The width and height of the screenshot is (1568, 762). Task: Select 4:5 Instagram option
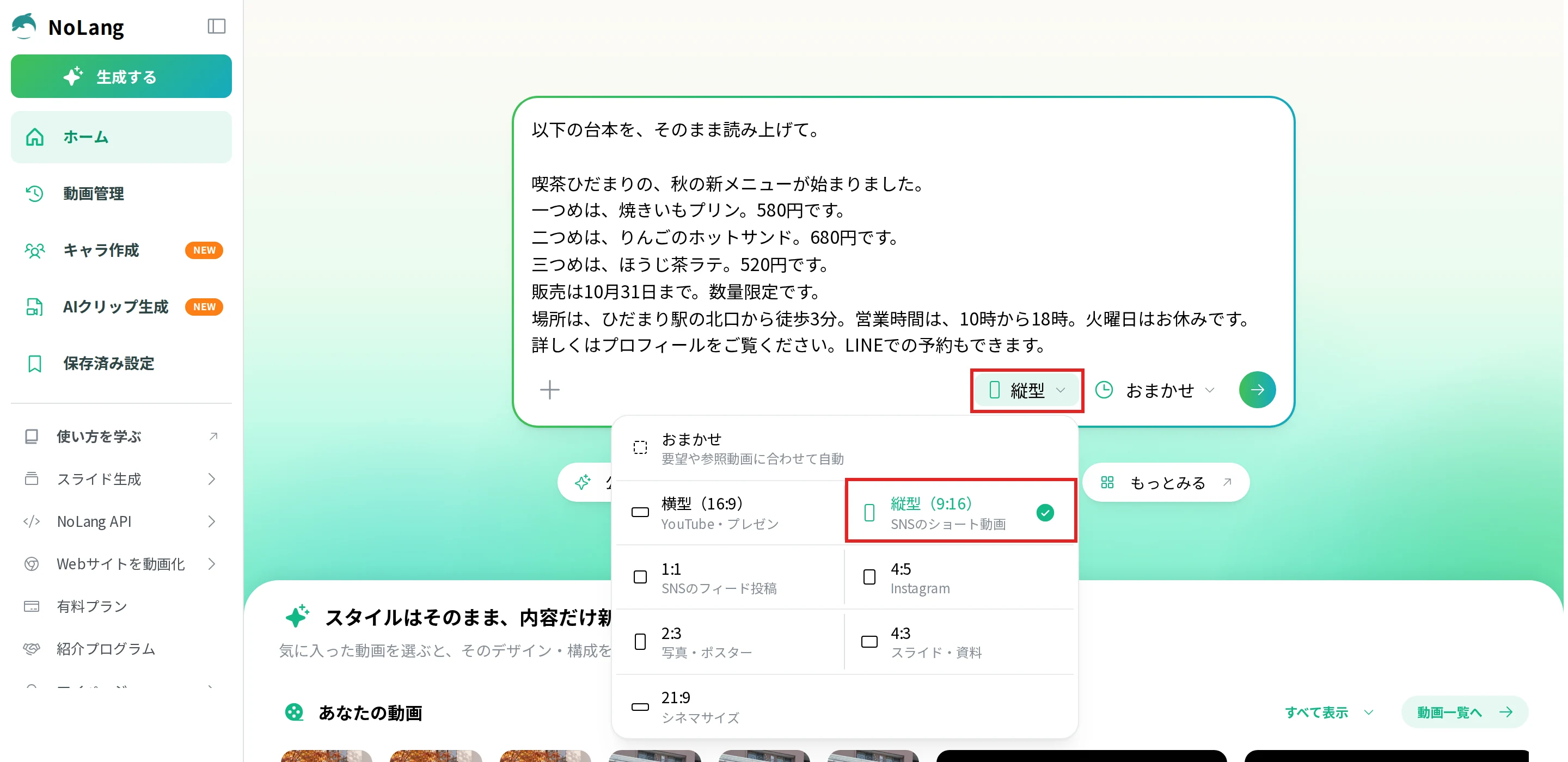(960, 577)
